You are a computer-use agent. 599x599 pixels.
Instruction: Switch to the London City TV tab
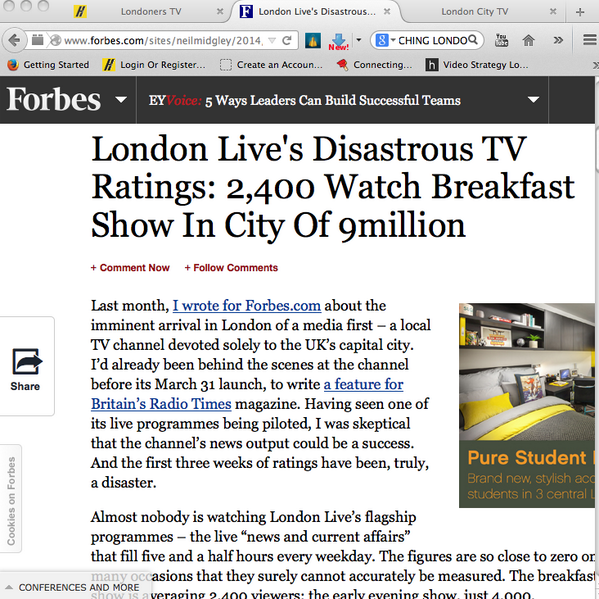(475, 12)
